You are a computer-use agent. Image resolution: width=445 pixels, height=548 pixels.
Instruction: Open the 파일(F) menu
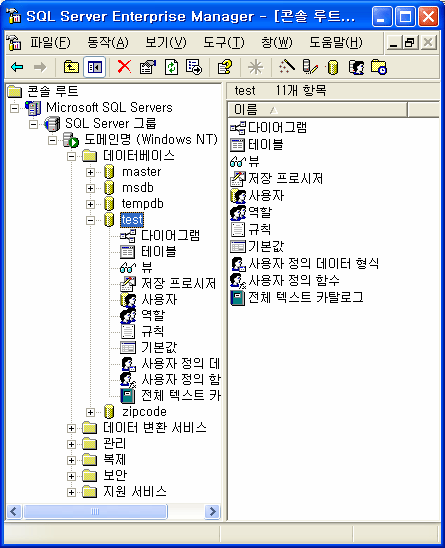coord(50,43)
